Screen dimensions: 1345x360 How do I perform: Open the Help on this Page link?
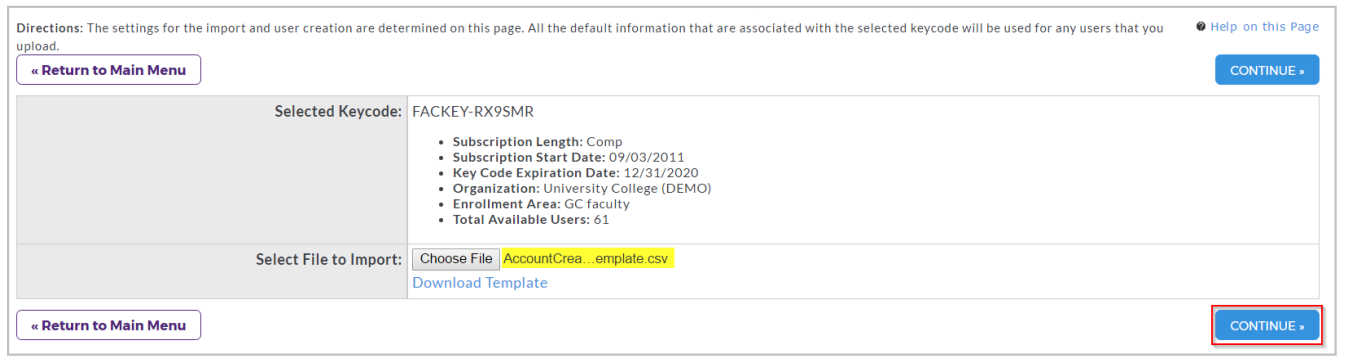(1264, 27)
